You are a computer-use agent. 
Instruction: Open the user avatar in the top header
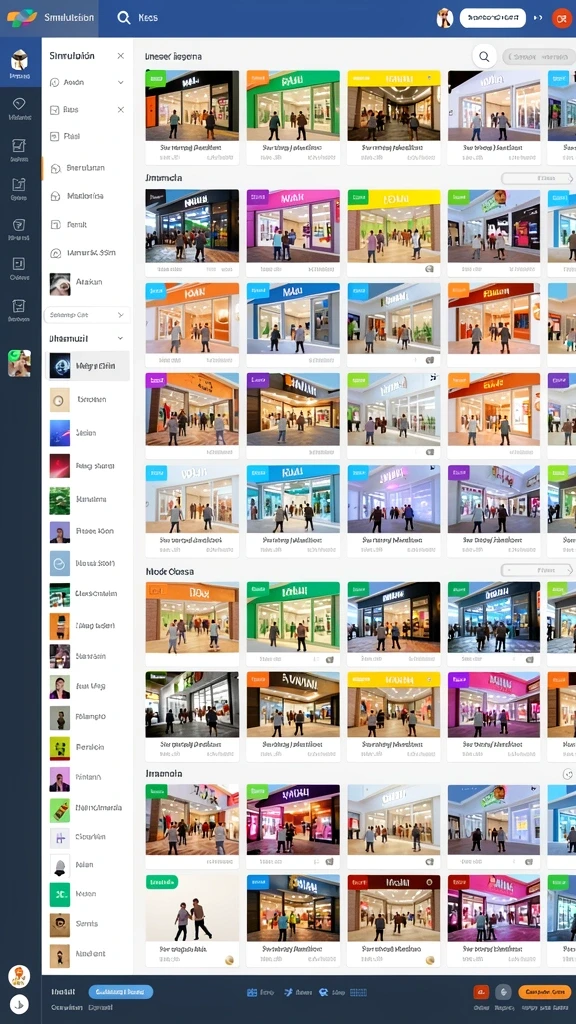coord(445,18)
